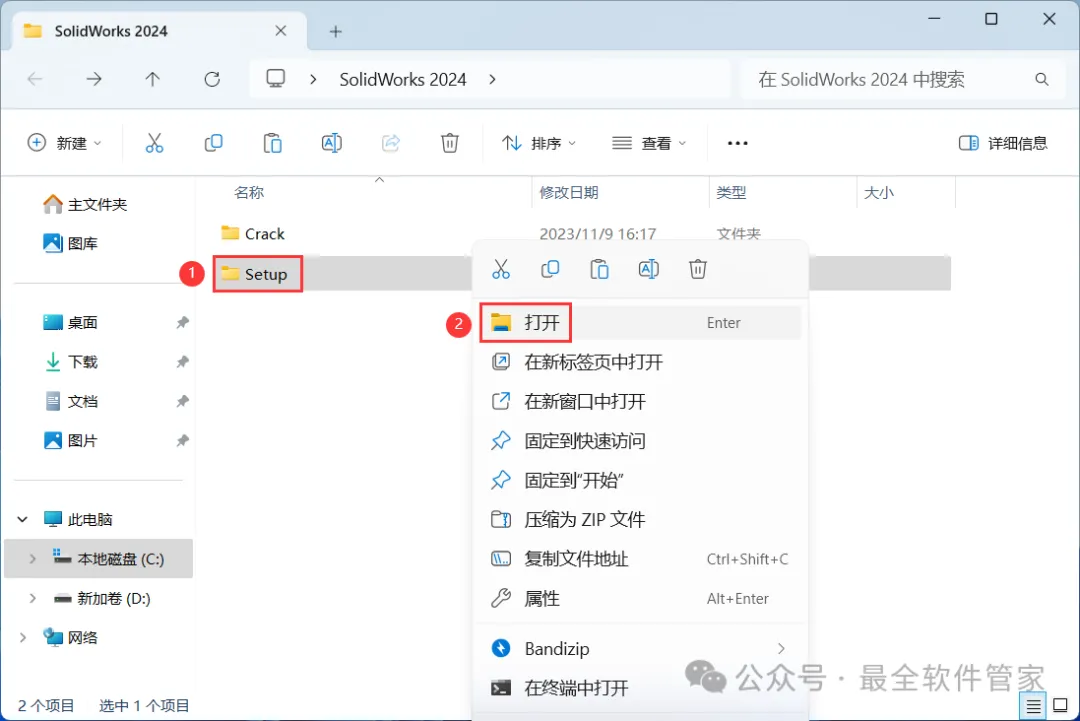This screenshot has height=721, width=1080.
Task: Click the Rename icon in the toolbar
Action: click(x=331, y=143)
